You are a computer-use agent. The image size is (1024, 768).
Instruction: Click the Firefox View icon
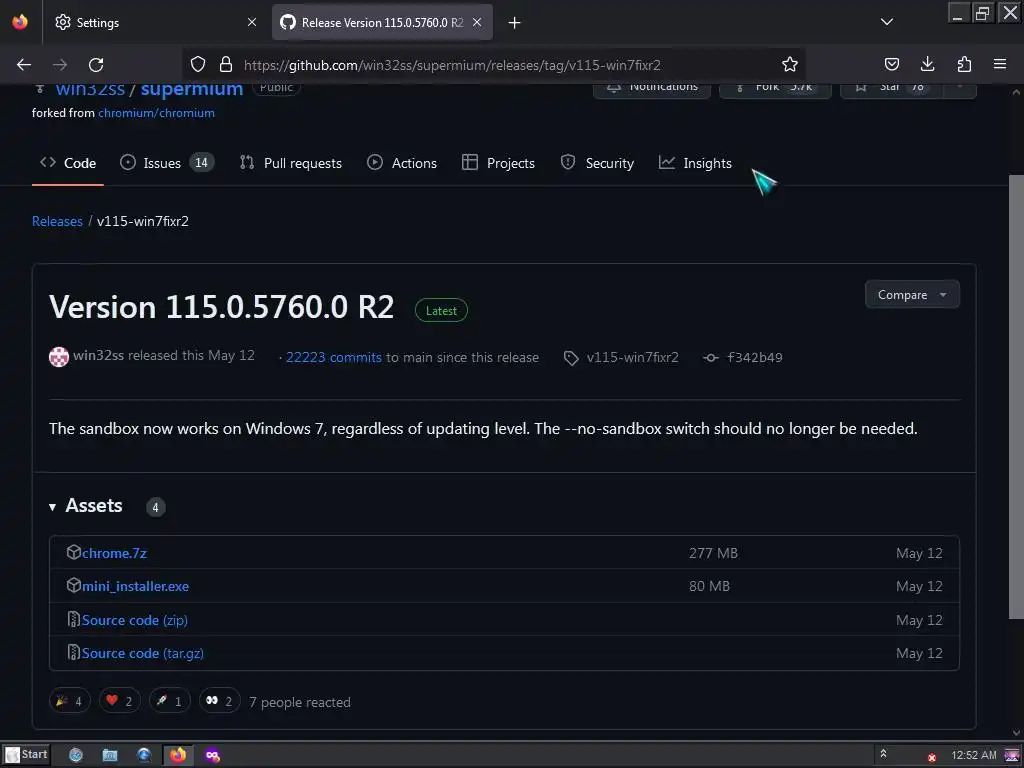20,22
